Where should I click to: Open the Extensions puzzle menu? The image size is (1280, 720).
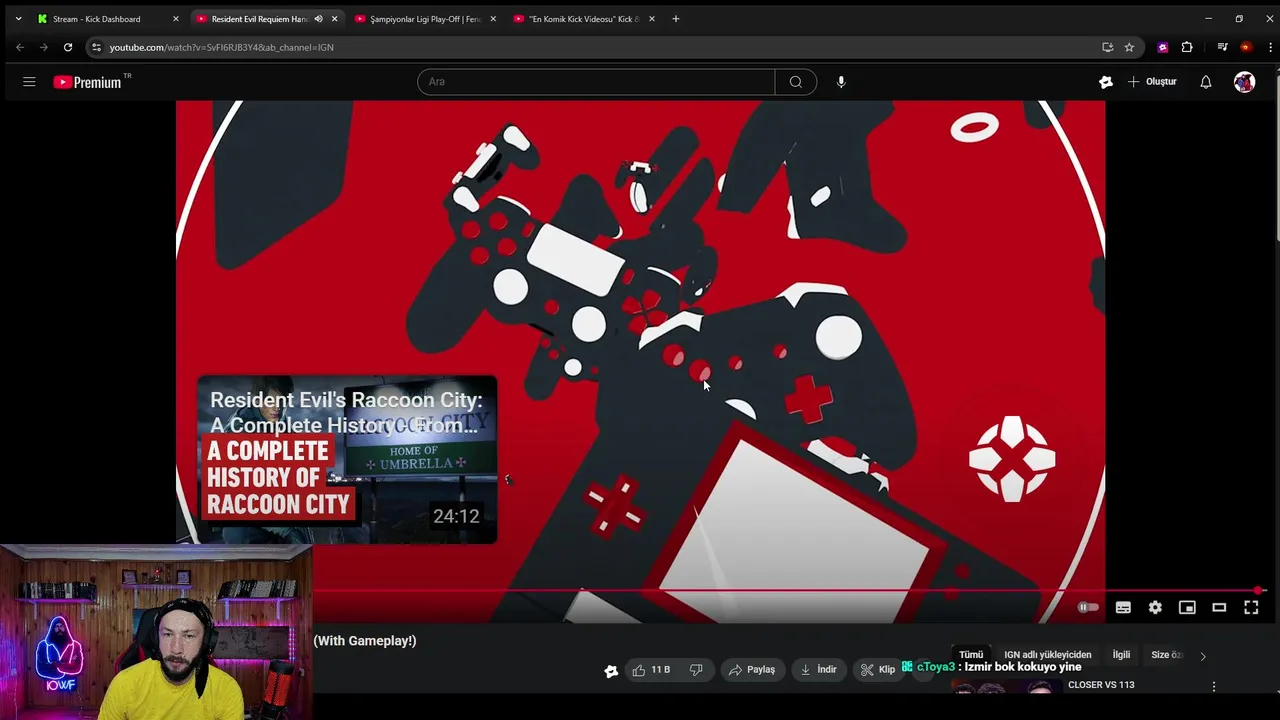coord(1187,47)
